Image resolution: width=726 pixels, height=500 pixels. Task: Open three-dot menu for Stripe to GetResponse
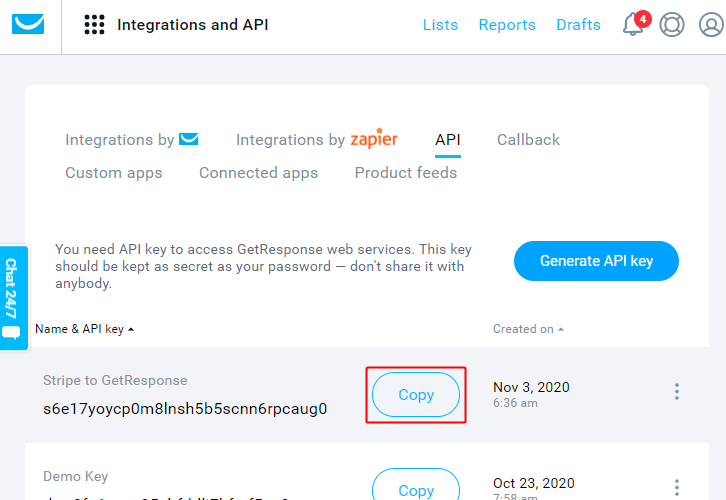(676, 392)
